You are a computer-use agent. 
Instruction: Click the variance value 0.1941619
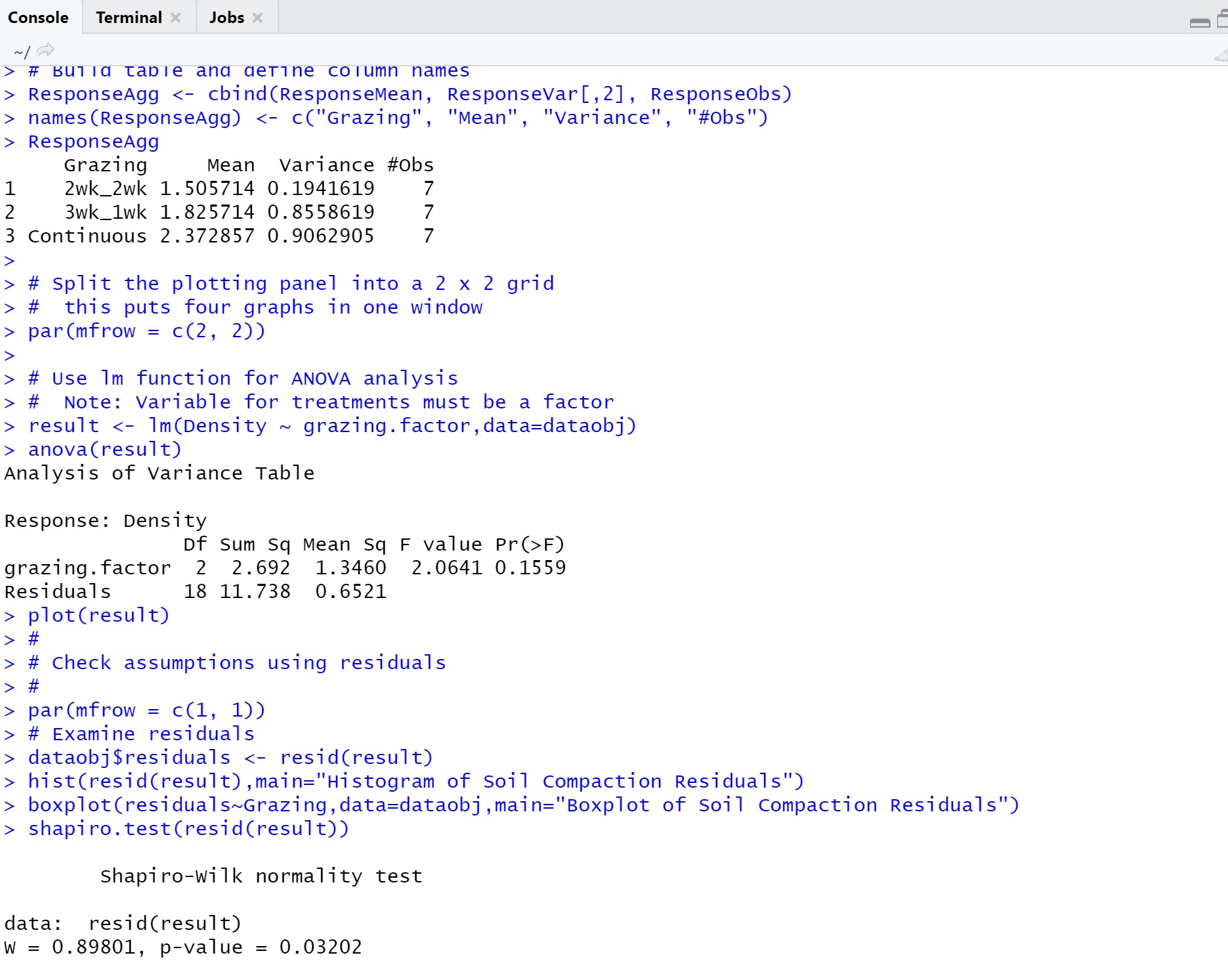[320, 189]
